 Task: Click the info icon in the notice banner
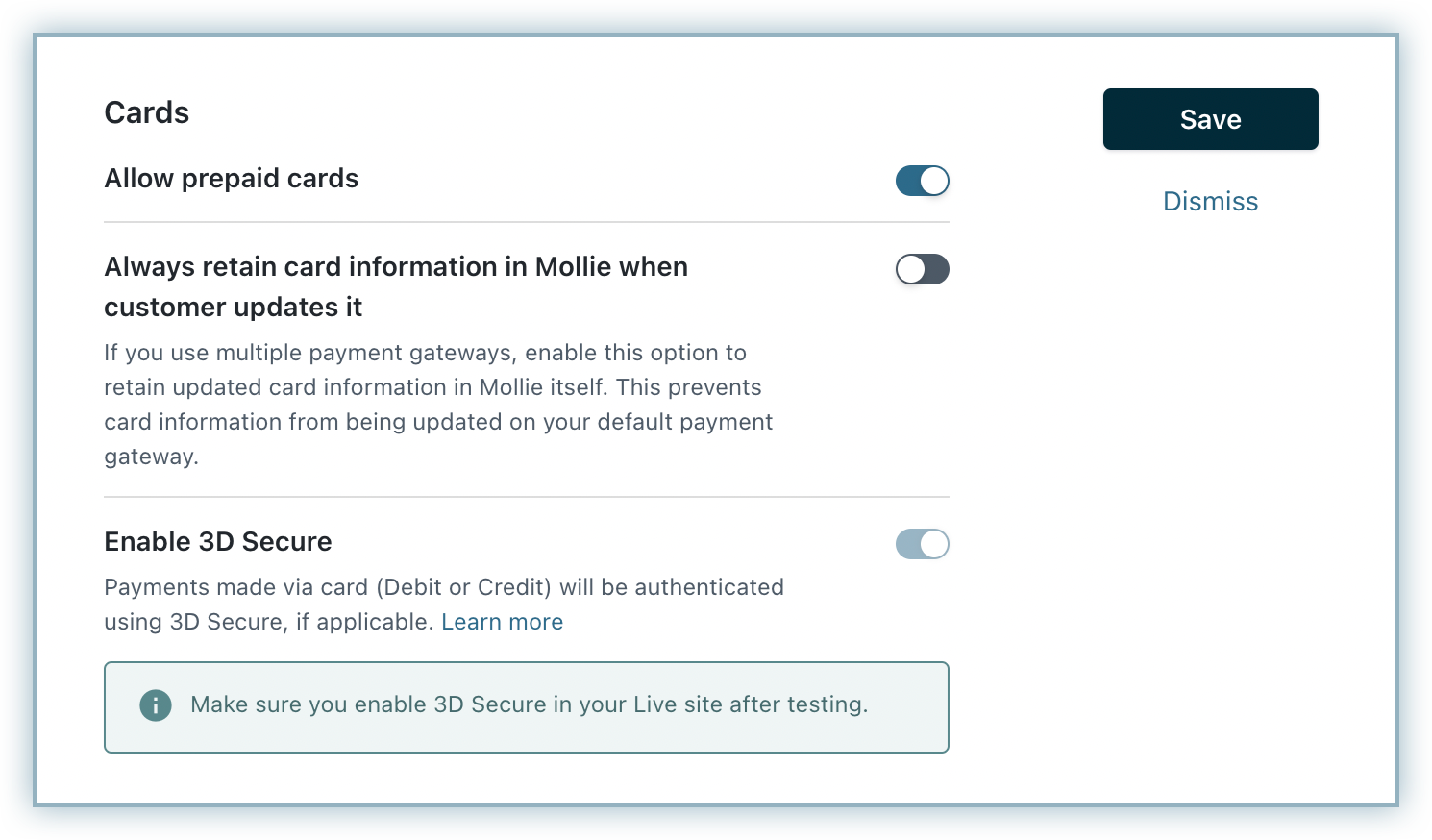(156, 705)
